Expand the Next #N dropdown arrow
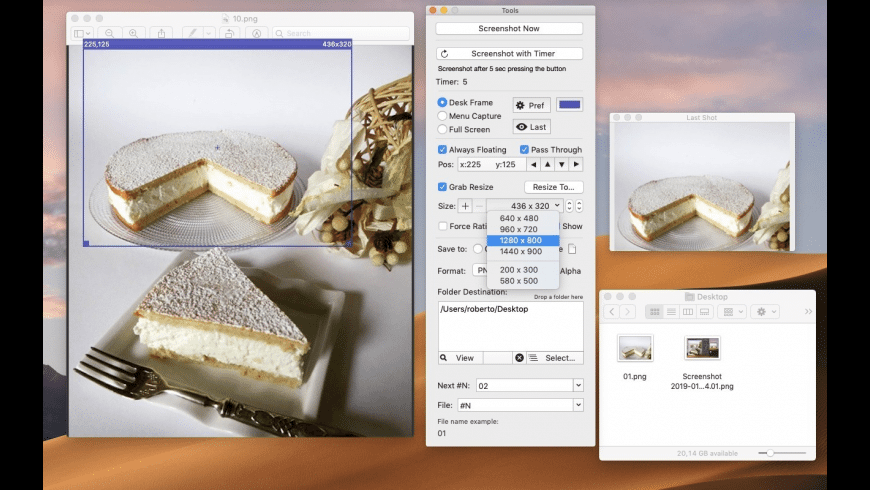The image size is (870, 490). click(x=578, y=385)
